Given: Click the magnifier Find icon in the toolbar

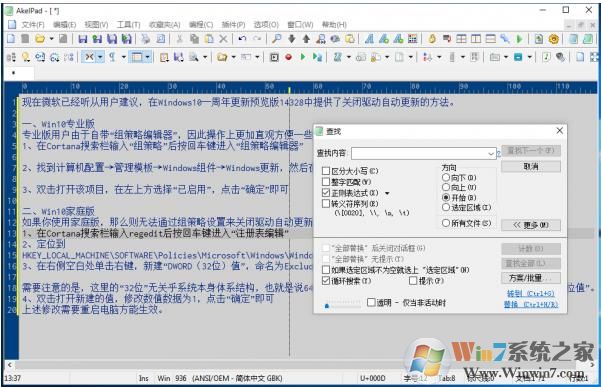Looking at the screenshot, I should click(276, 39).
